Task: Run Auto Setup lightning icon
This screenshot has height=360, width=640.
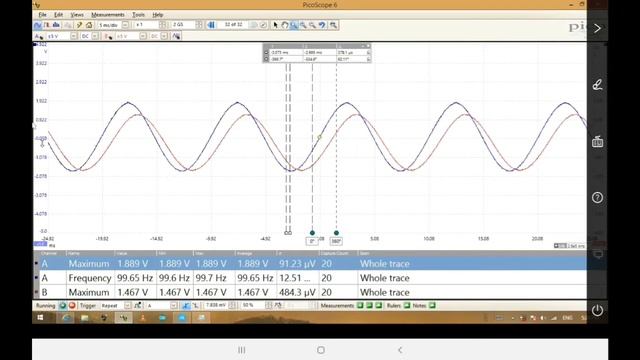Action: 80,25
